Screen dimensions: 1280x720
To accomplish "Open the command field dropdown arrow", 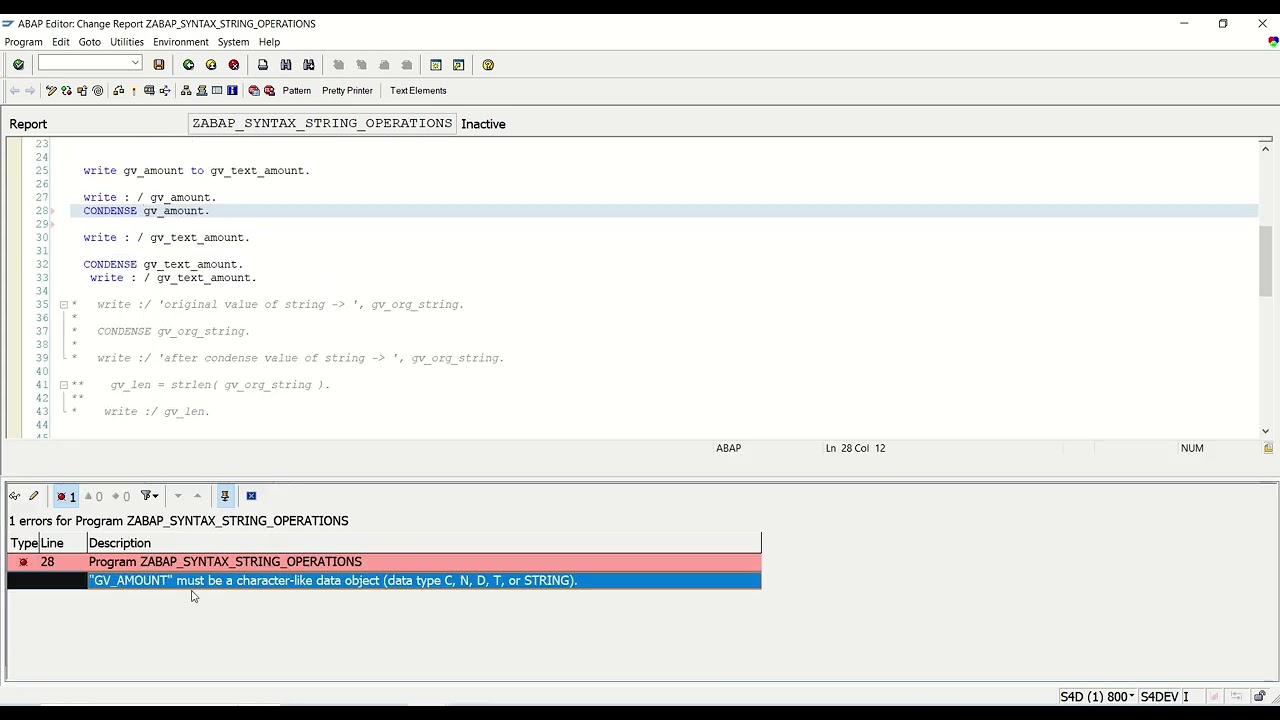I will [x=135, y=64].
